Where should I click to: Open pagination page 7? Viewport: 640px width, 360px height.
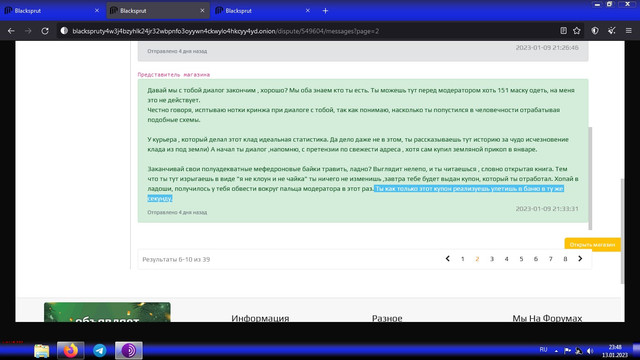(x=551, y=259)
